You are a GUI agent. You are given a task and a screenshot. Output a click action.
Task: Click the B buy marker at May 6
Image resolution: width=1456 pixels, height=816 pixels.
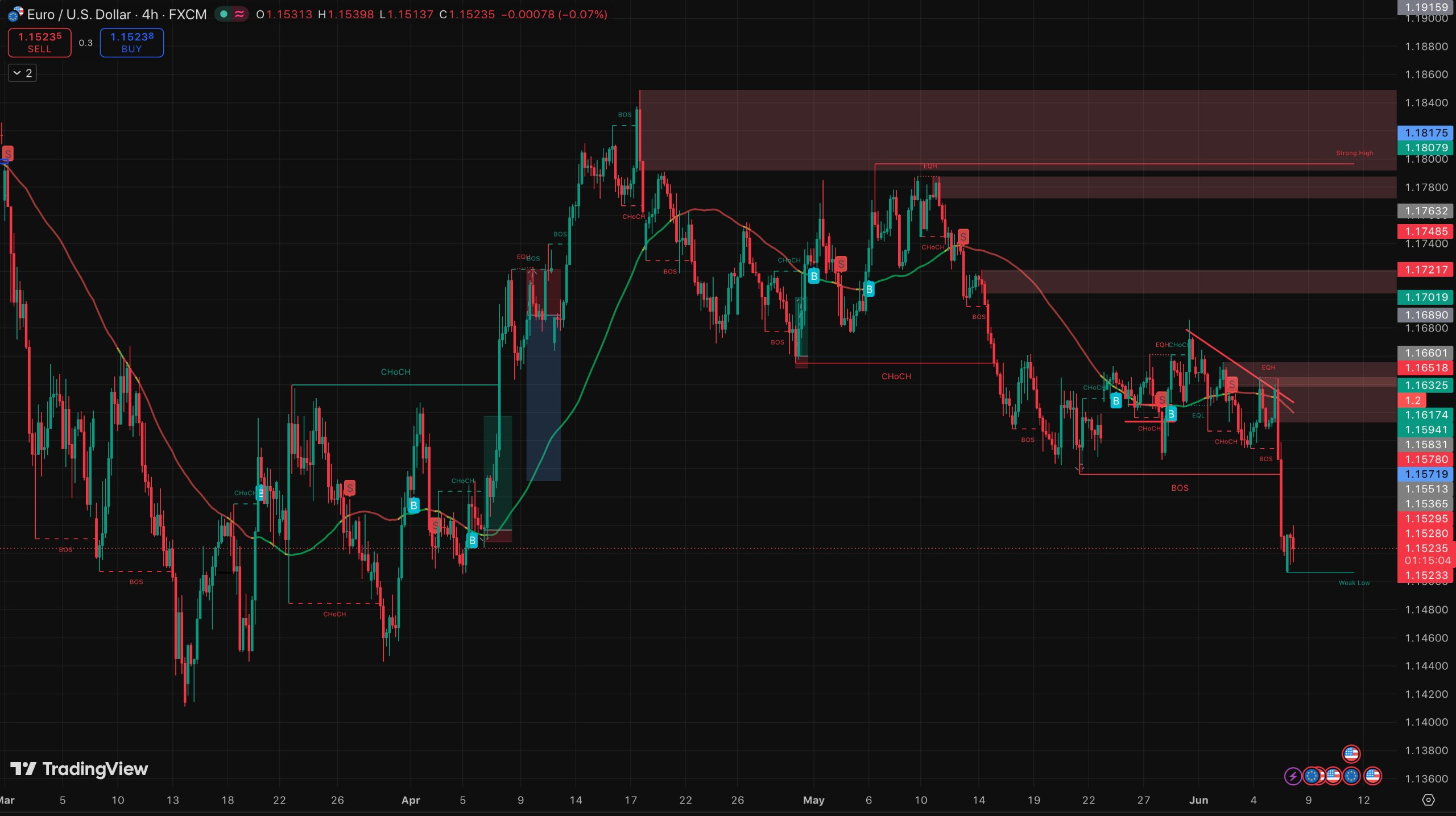pos(869,289)
